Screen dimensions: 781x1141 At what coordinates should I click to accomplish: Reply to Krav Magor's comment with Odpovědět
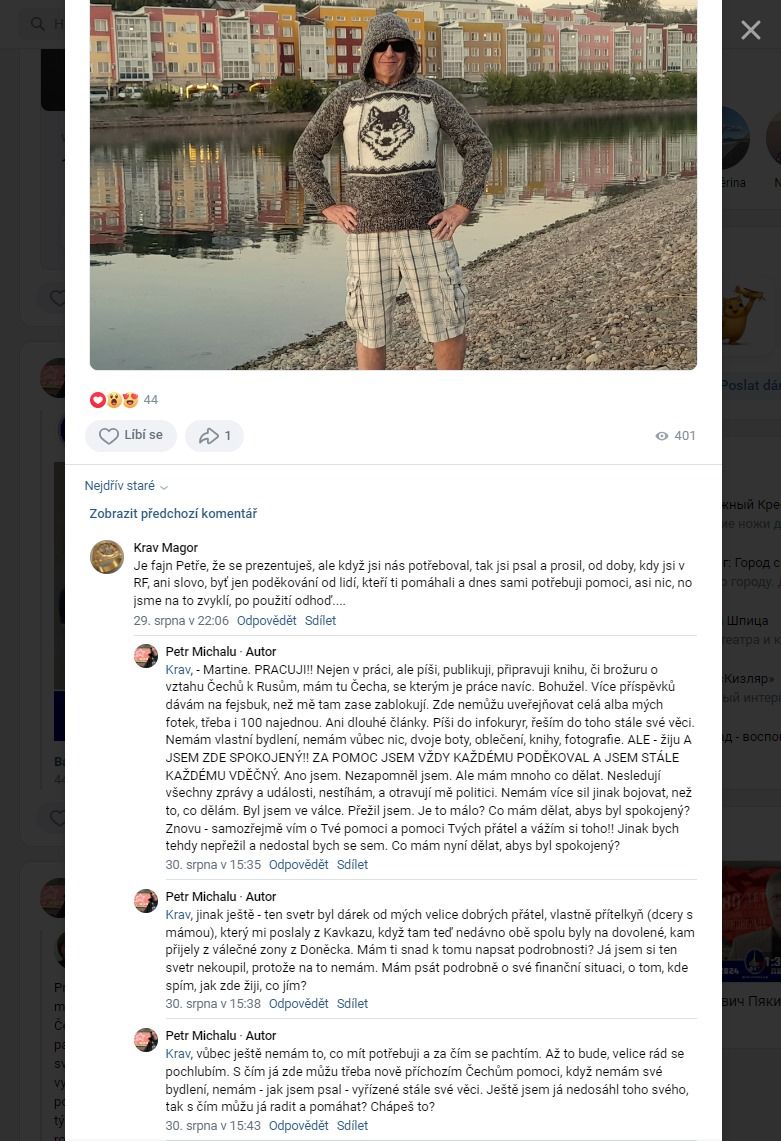pyautogui.click(x=266, y=621)
